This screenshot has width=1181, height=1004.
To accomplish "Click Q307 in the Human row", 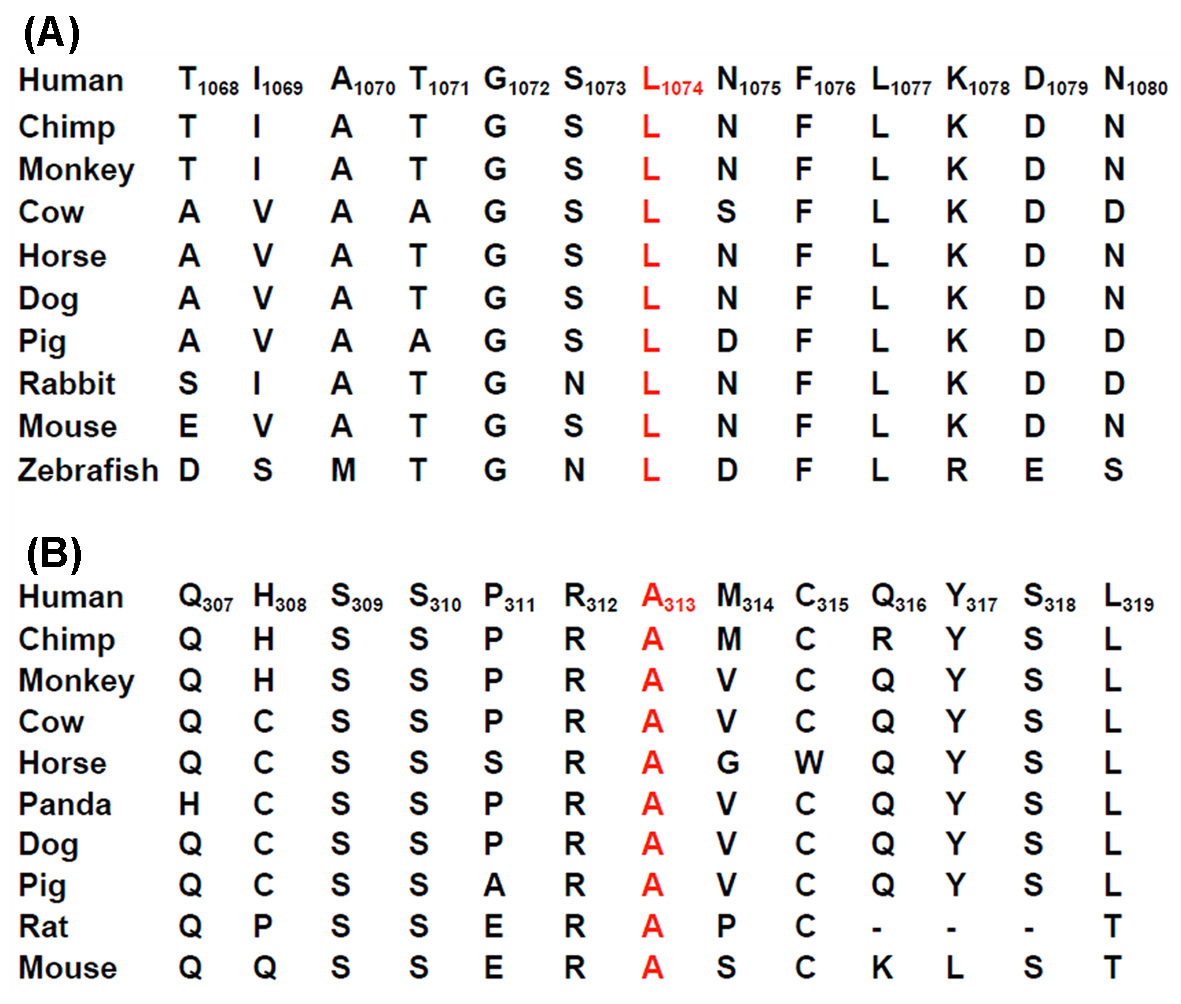I will point(201,599).
